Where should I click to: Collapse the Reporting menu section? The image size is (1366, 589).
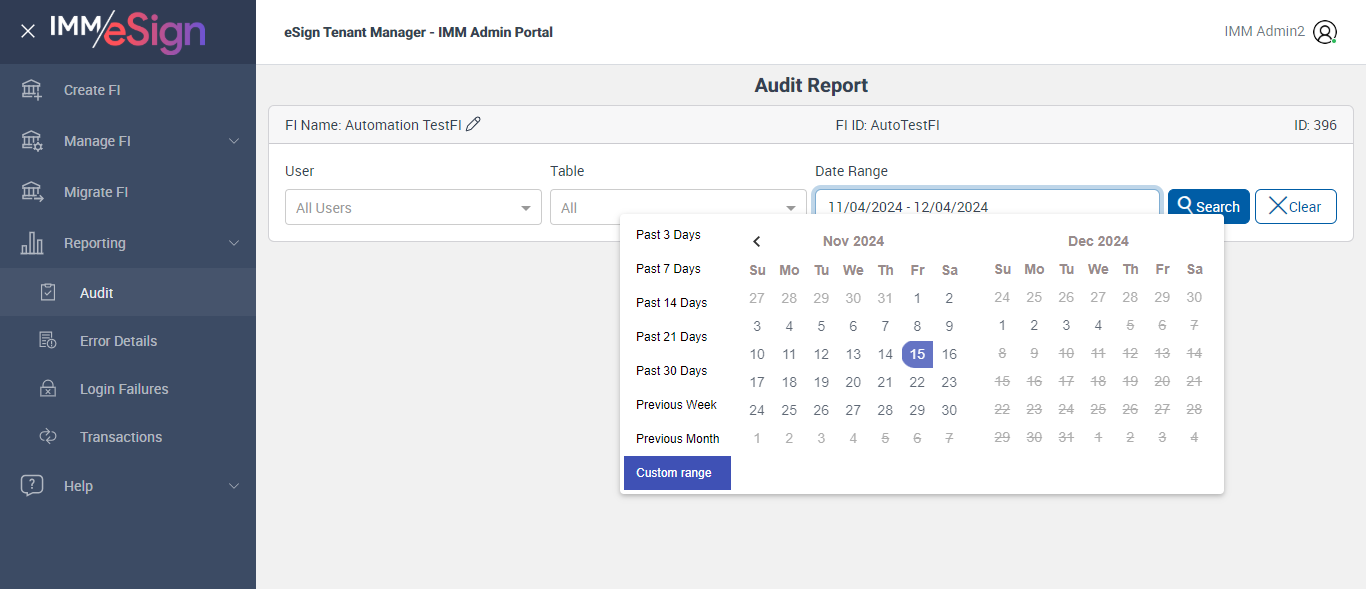234,243
